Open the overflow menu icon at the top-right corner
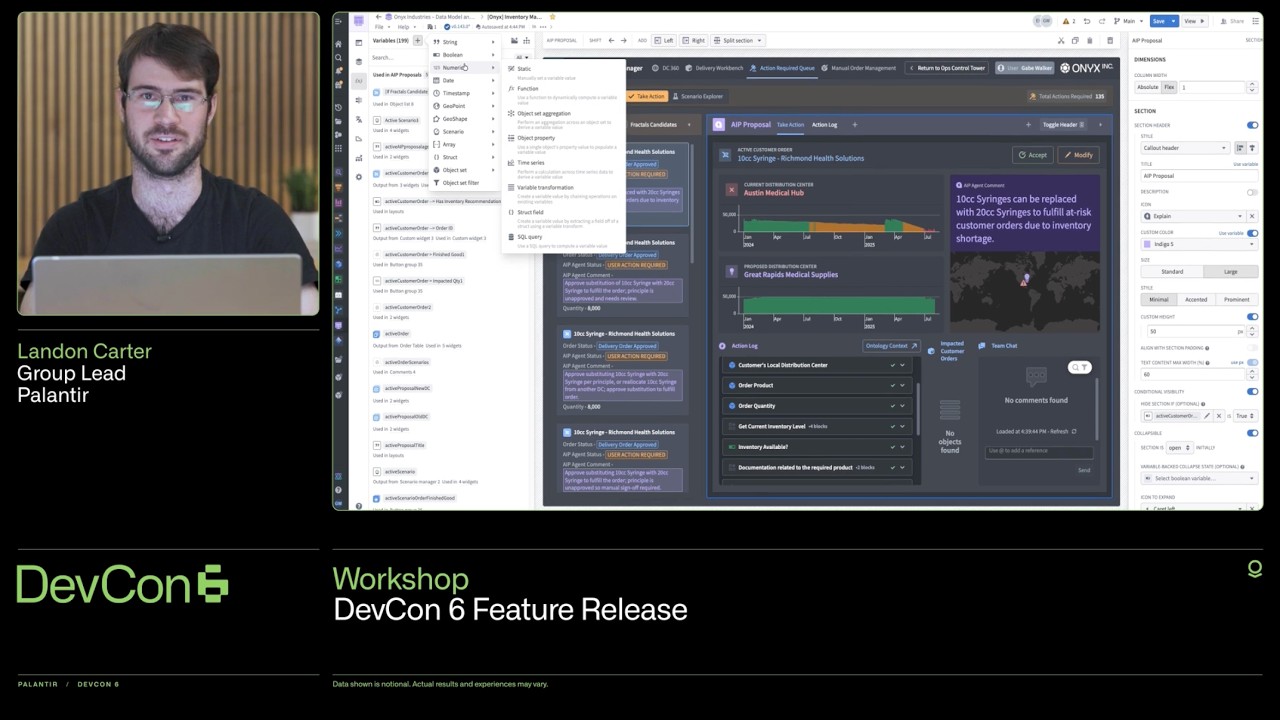 (x=1255, y=21)
